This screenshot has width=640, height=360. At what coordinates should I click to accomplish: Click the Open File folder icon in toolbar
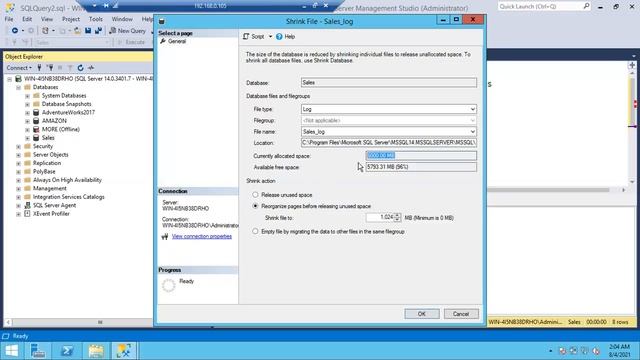click(x=77, y=31)
